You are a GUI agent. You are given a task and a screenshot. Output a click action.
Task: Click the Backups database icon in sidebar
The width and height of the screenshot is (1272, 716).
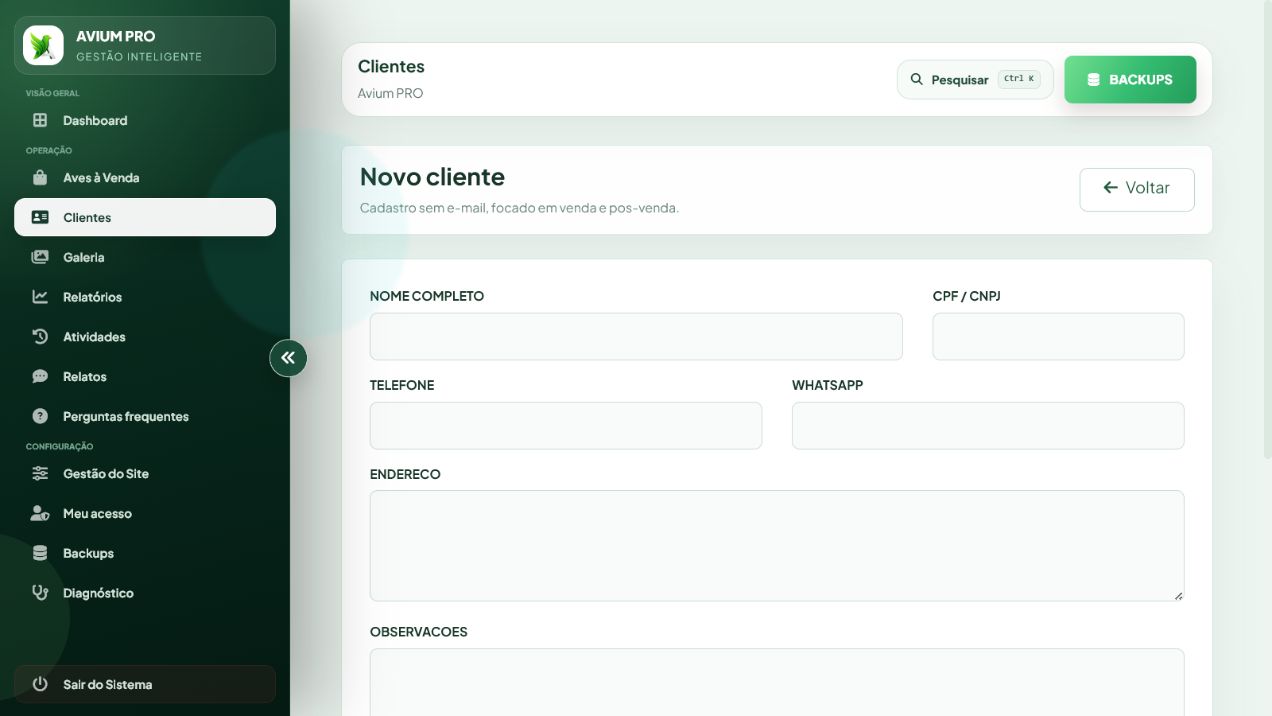click(x=40, y=553)
